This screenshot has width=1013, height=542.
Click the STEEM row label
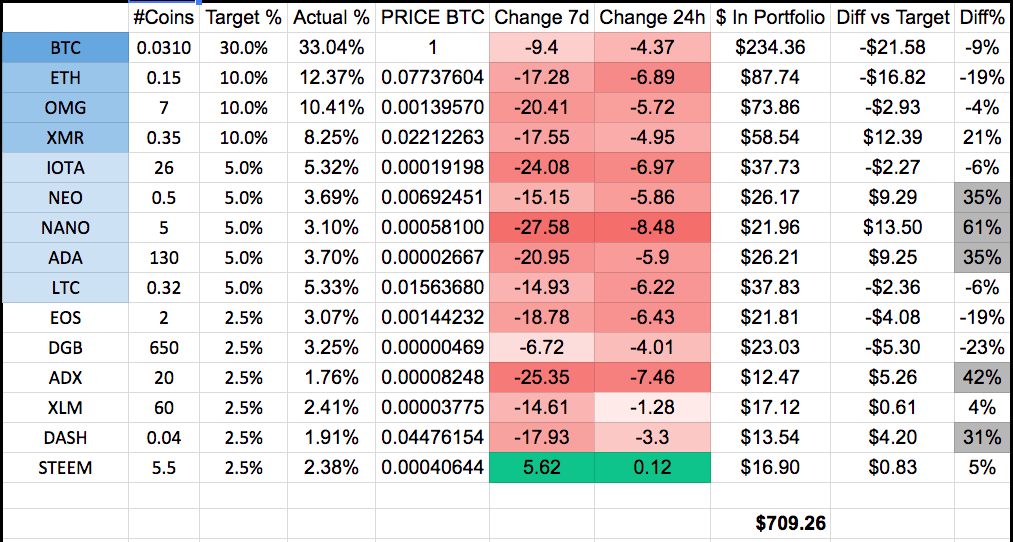tap(65, 467)
